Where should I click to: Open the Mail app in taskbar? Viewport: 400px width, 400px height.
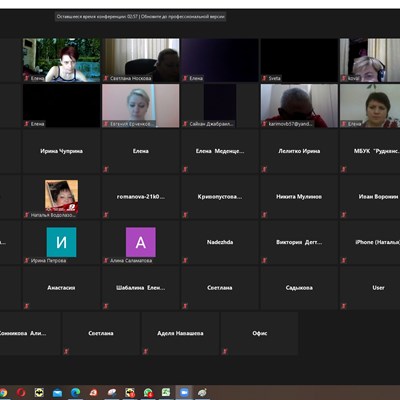(57, 393)
